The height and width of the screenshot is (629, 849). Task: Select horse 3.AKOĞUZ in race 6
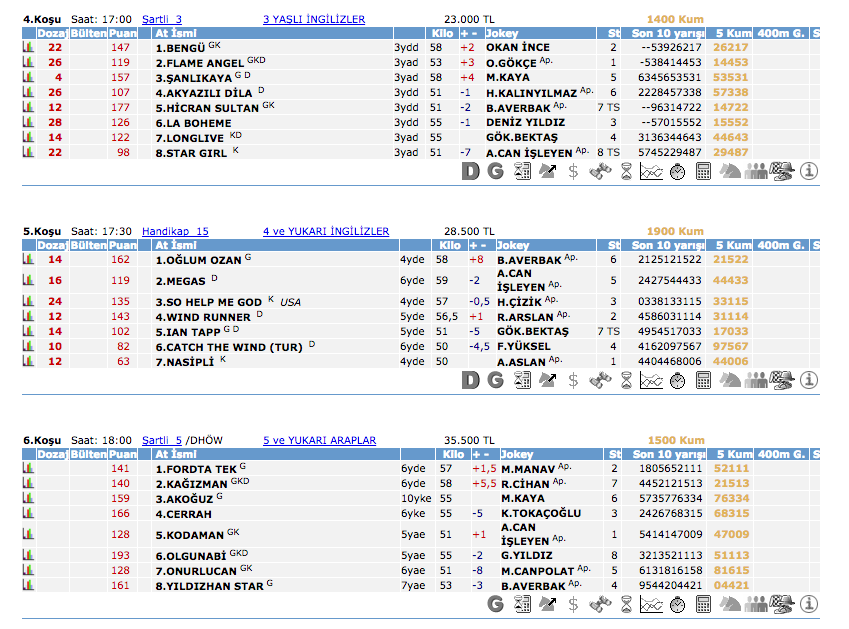[184, 498]
